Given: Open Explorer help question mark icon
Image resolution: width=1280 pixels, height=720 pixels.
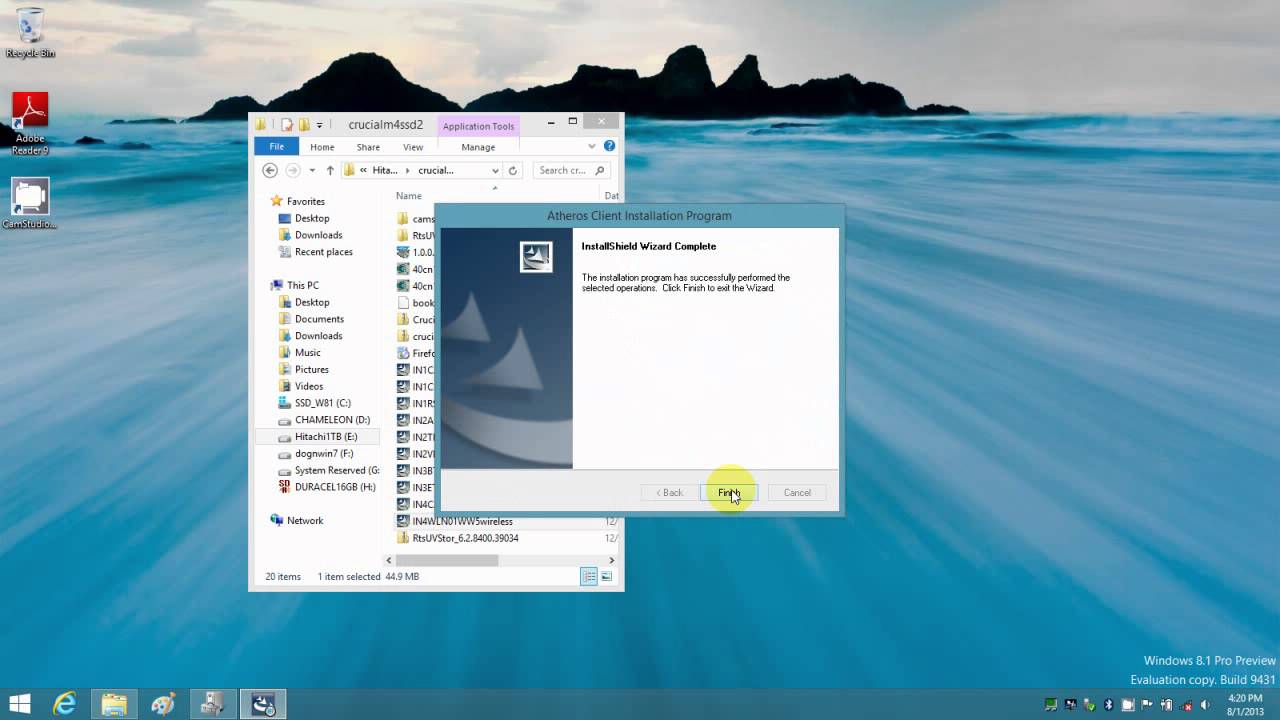Looking at the screenshot, I should [x=609, y=146].
